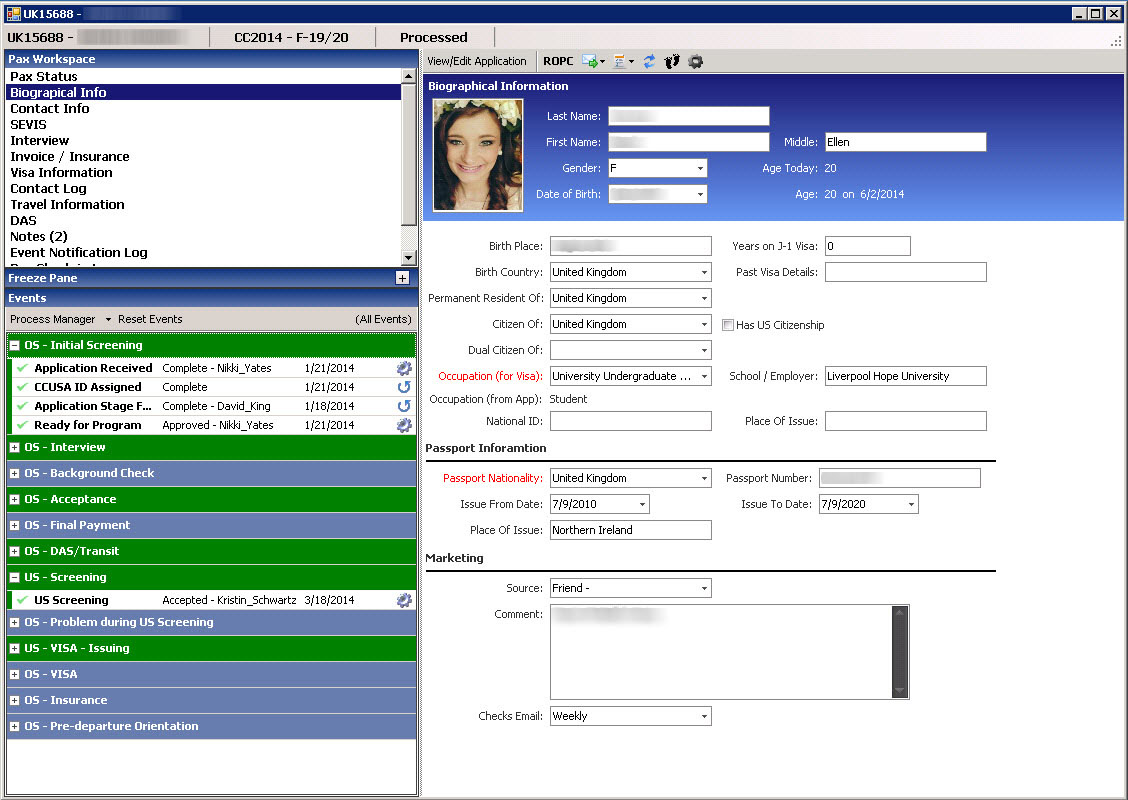1128x800 pixels.
Task: Click undo arrow on CCUSA ID Assigned row
Action: pos(404,387)
